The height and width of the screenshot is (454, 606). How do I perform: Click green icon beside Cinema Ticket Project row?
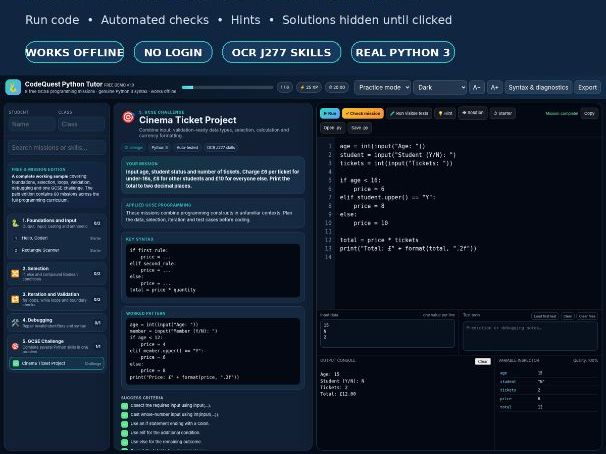point(16,363)
